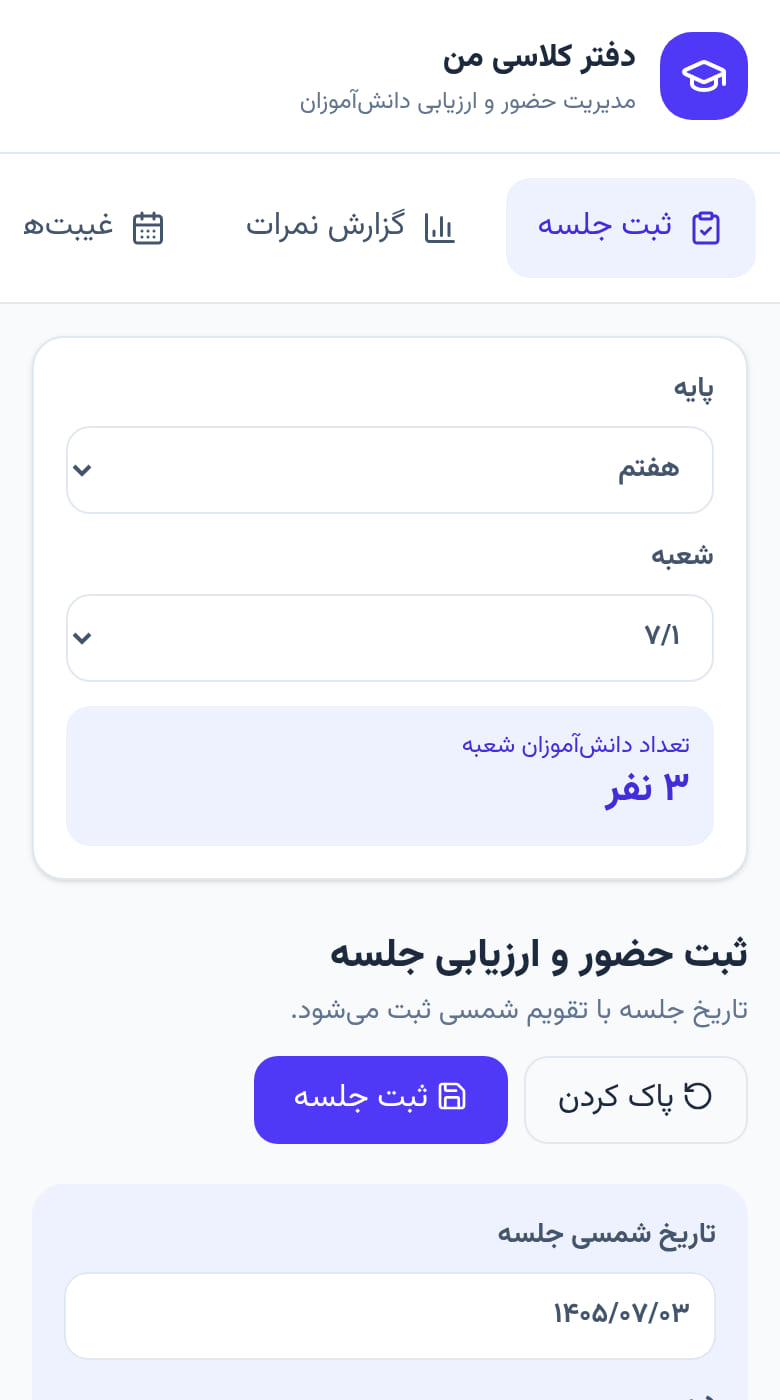Image resolution: width=780 pixels, height=1400 pixels.
Task: Click the پاک کردن button
Action: (636, 1100)
